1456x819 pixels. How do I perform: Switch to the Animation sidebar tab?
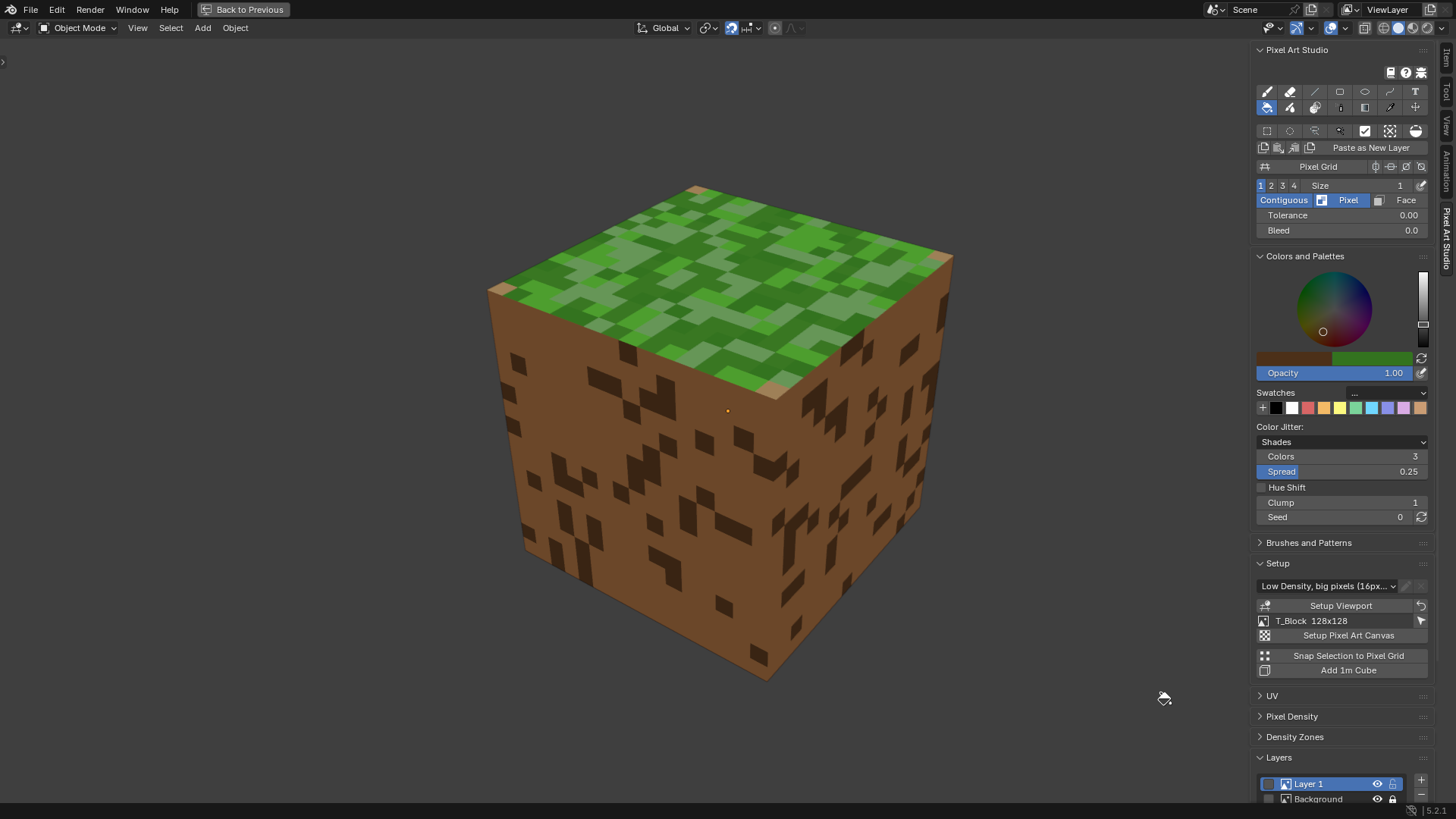coord(1447,171)
